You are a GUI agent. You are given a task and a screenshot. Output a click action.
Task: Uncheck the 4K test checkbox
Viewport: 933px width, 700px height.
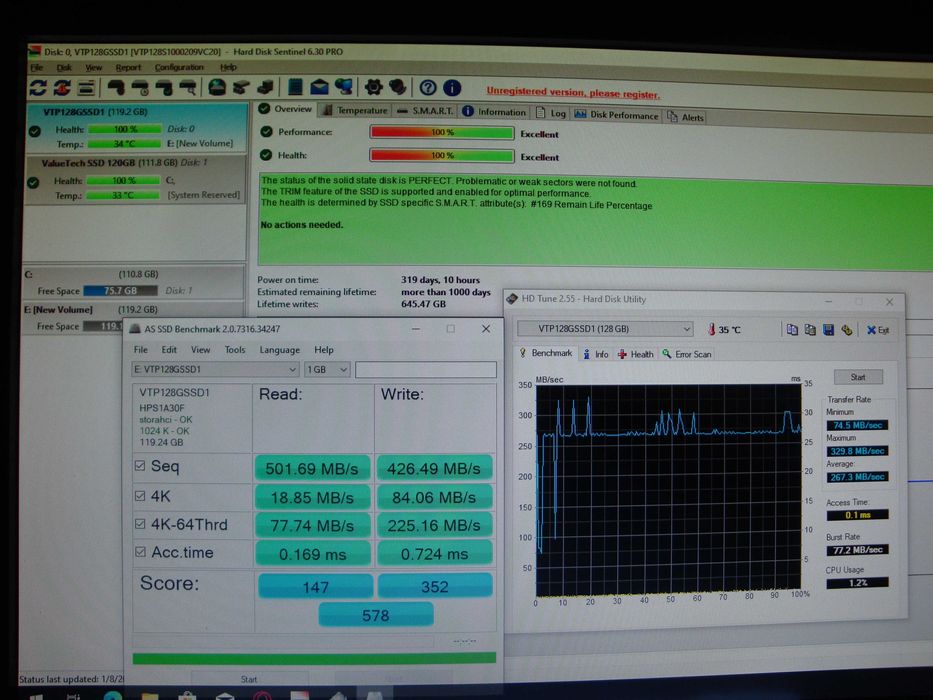pyautogui.click(x=140, y=495)
